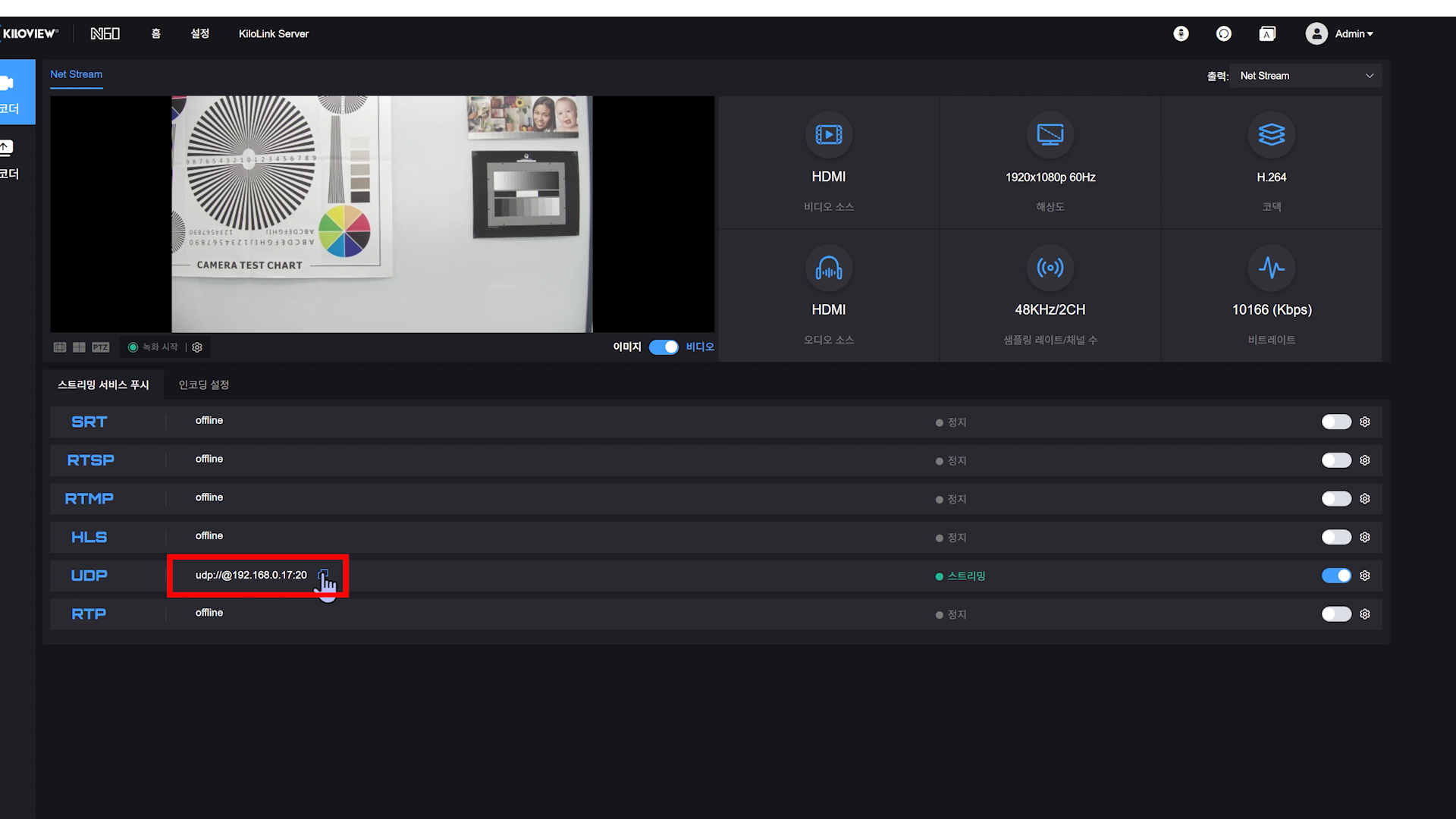Click the headset support icon in the top bar
The image size is (1456, 819).
point(1223,33)
